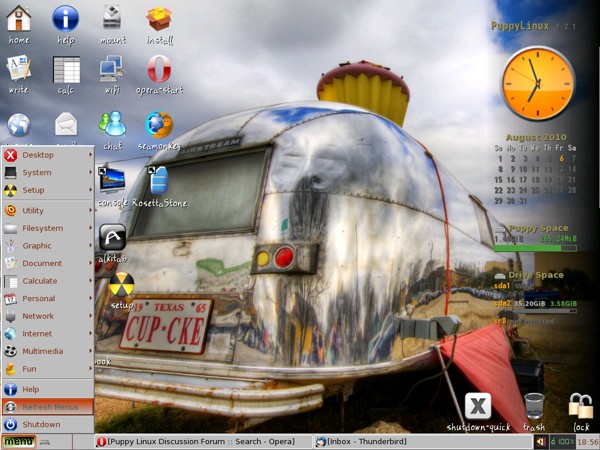
Task: Click the taskbar clock time
Action: pyautogui.click(x=588, y=442)
